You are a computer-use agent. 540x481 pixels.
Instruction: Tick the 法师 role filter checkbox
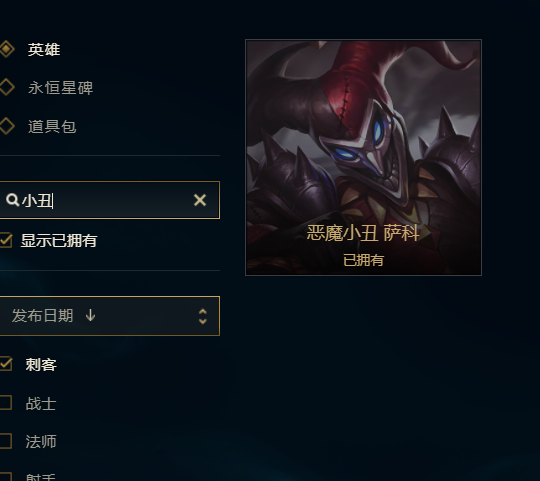[6, 441]
